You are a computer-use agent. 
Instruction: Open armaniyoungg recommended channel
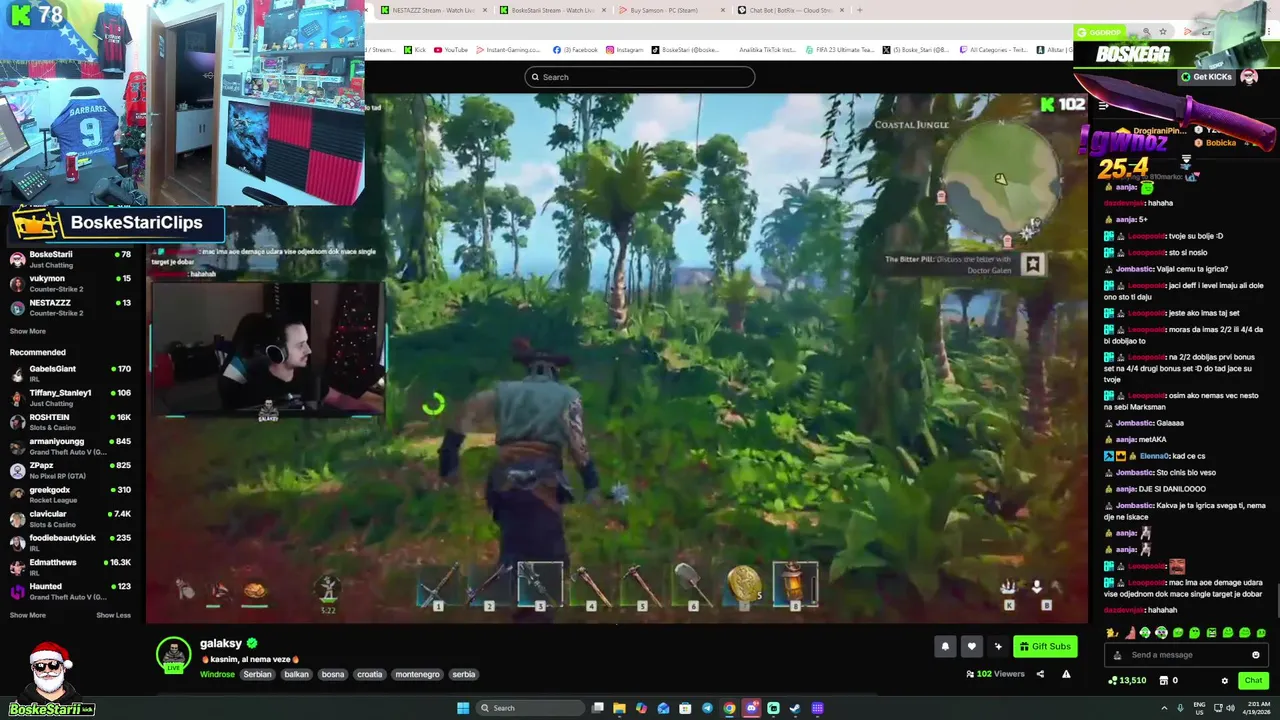[70, 445]
